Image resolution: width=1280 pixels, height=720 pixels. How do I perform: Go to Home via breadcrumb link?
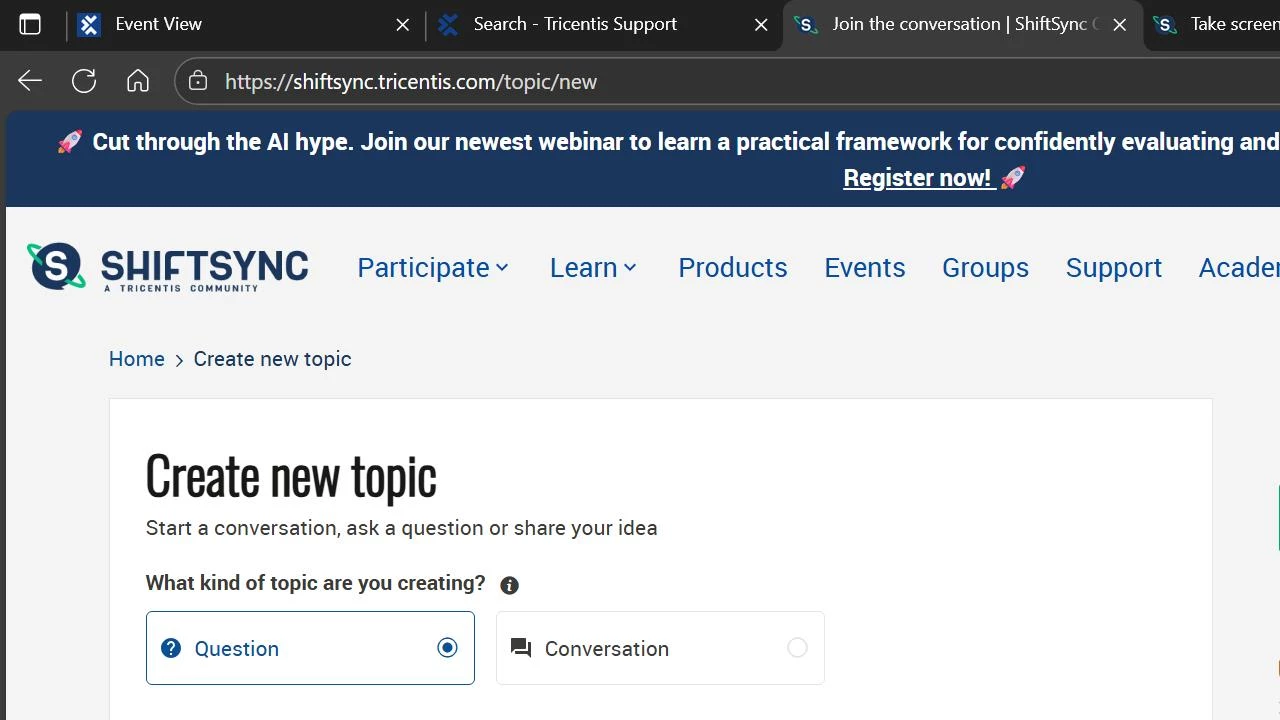[137, 359]
